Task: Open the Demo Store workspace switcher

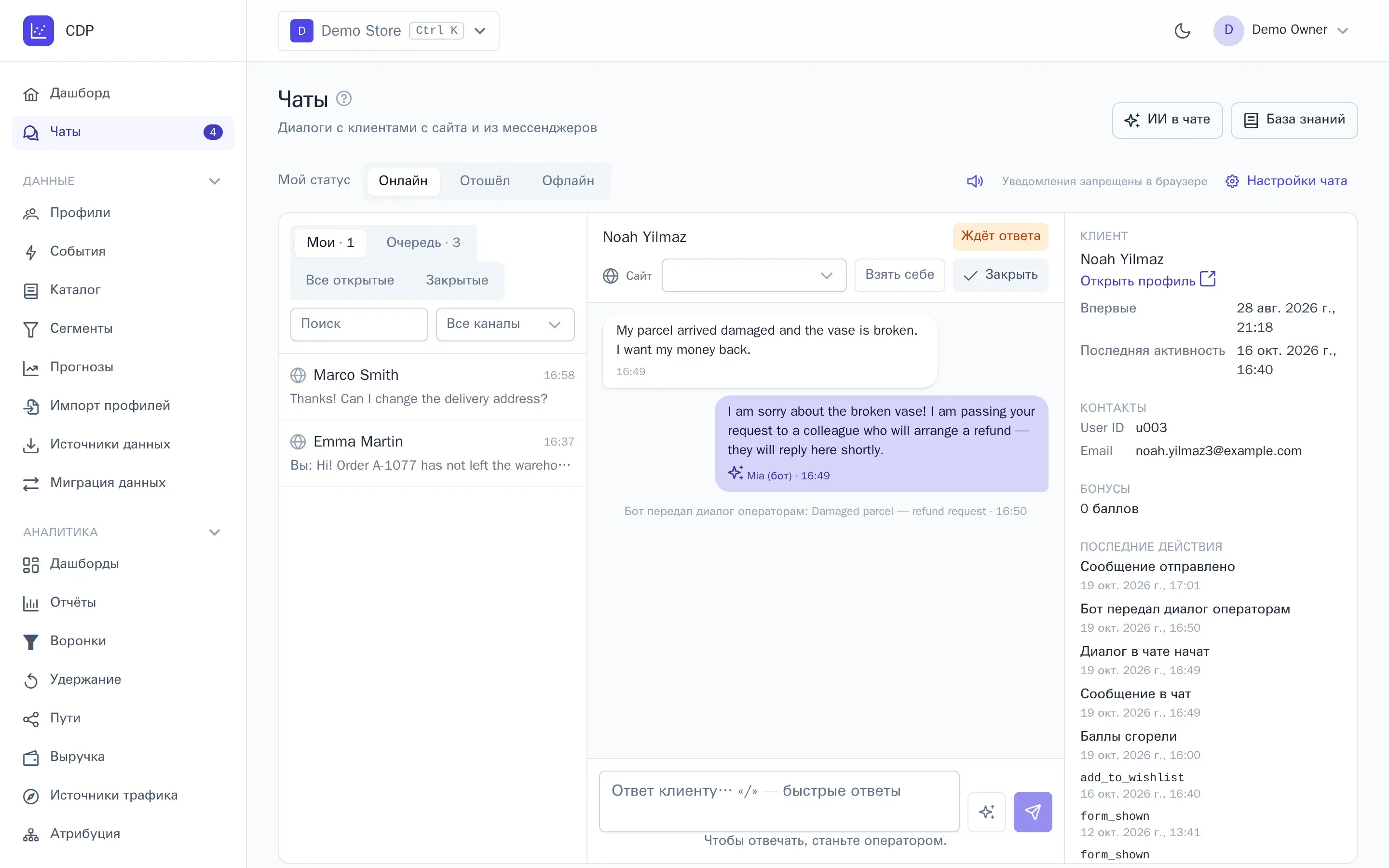Action: click(x=389, y=30)
